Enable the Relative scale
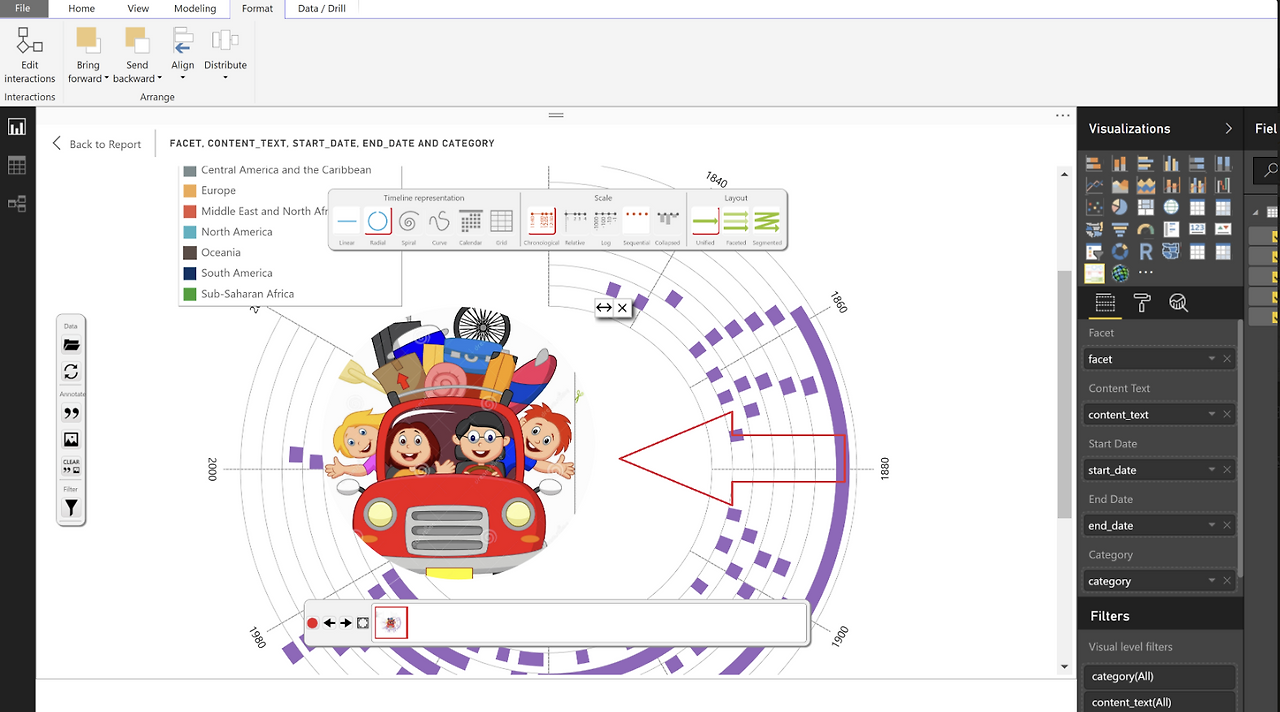1280x712 pixels. pyautogui.click(x=573, y=221)
